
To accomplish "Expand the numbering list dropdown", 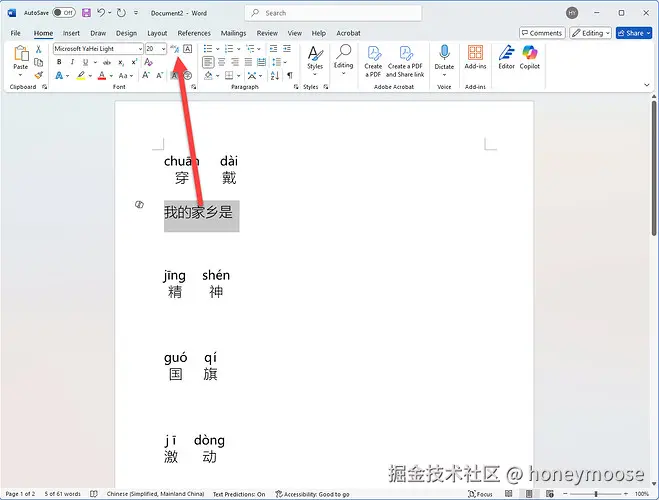I will (238, 49).
